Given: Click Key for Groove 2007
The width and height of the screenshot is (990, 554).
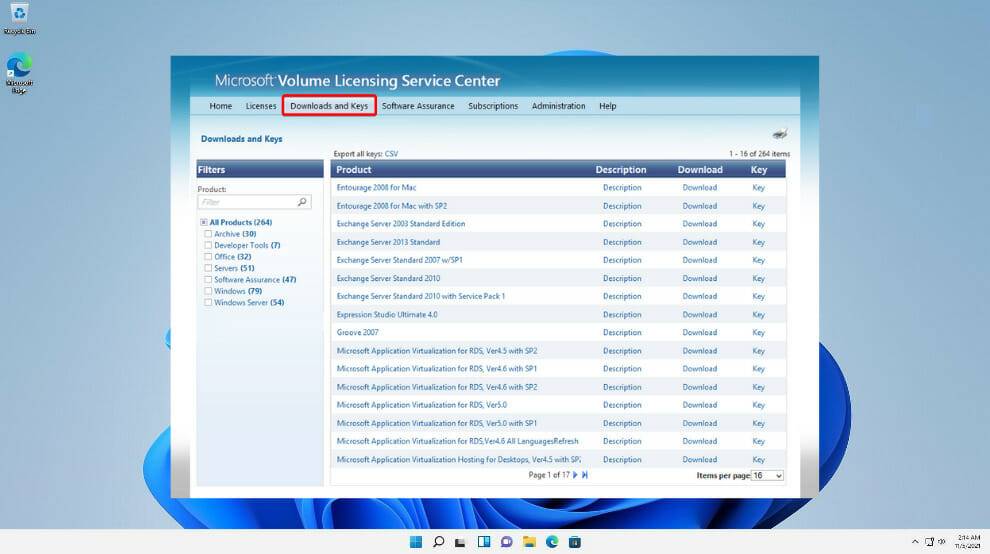Looking at the screenshot, I should 758,332.
